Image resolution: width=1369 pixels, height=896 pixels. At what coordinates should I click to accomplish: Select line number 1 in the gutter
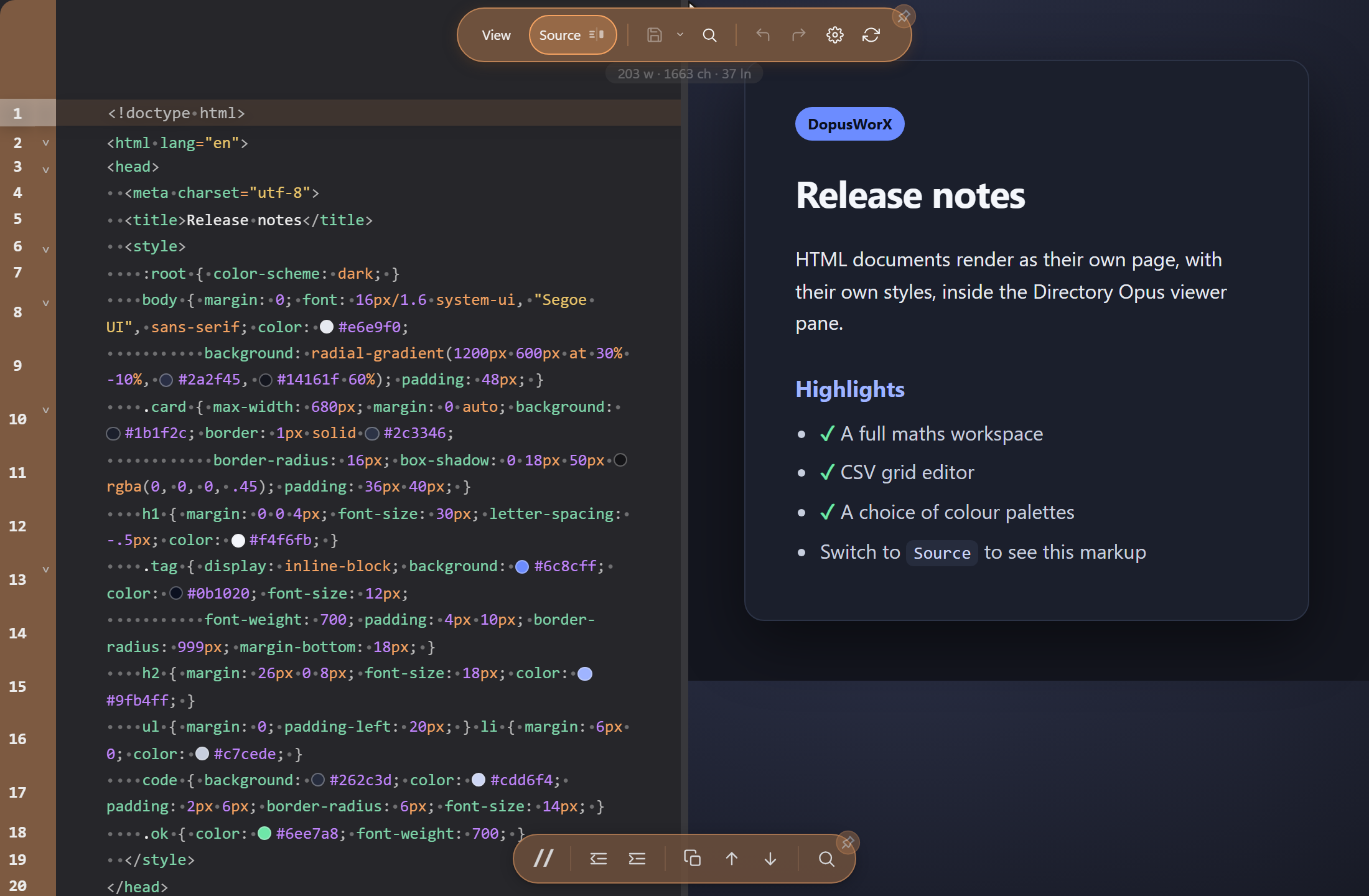tap(17, 113)
